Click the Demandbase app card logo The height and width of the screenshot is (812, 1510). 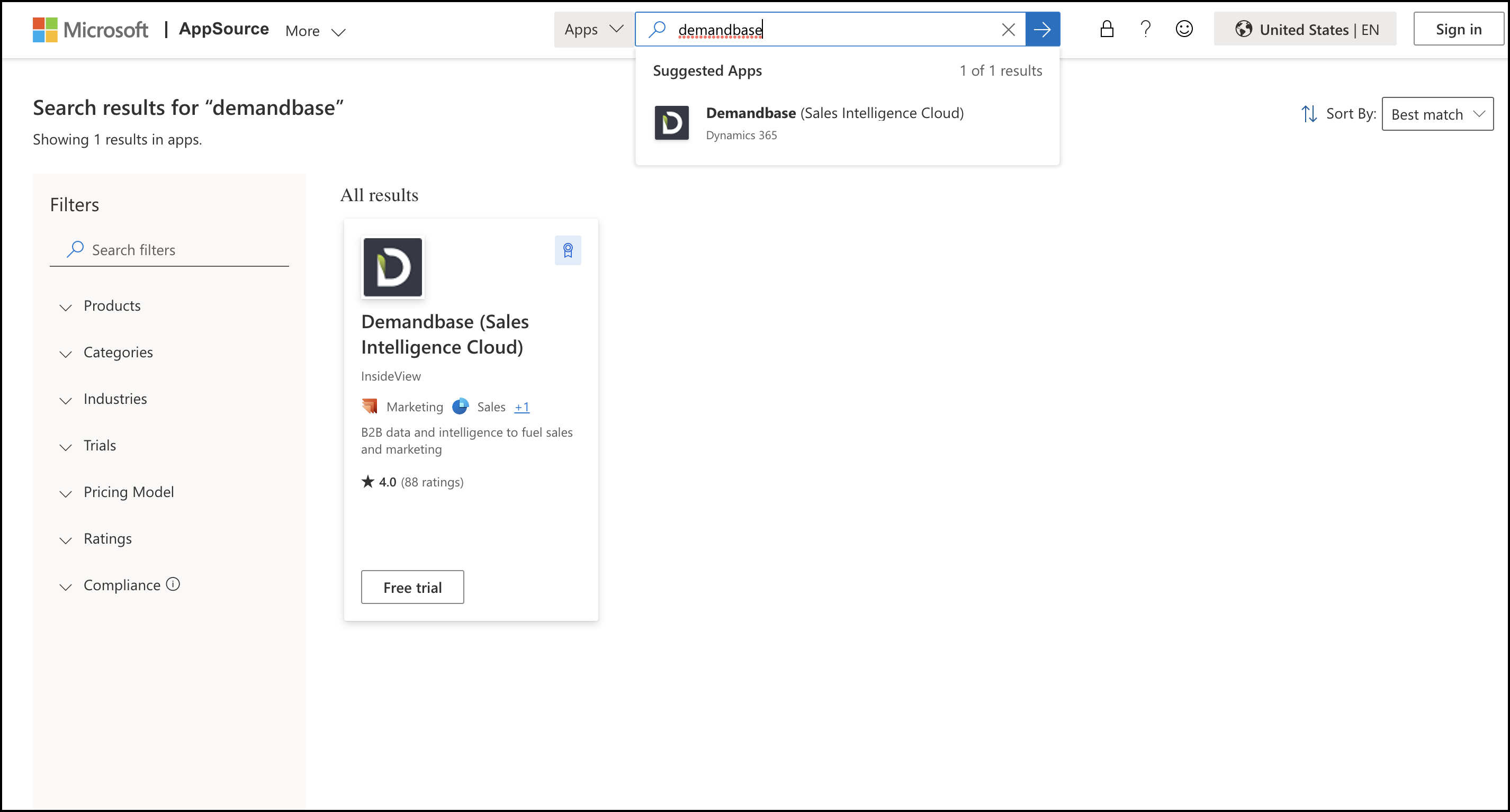pos(392,267)
